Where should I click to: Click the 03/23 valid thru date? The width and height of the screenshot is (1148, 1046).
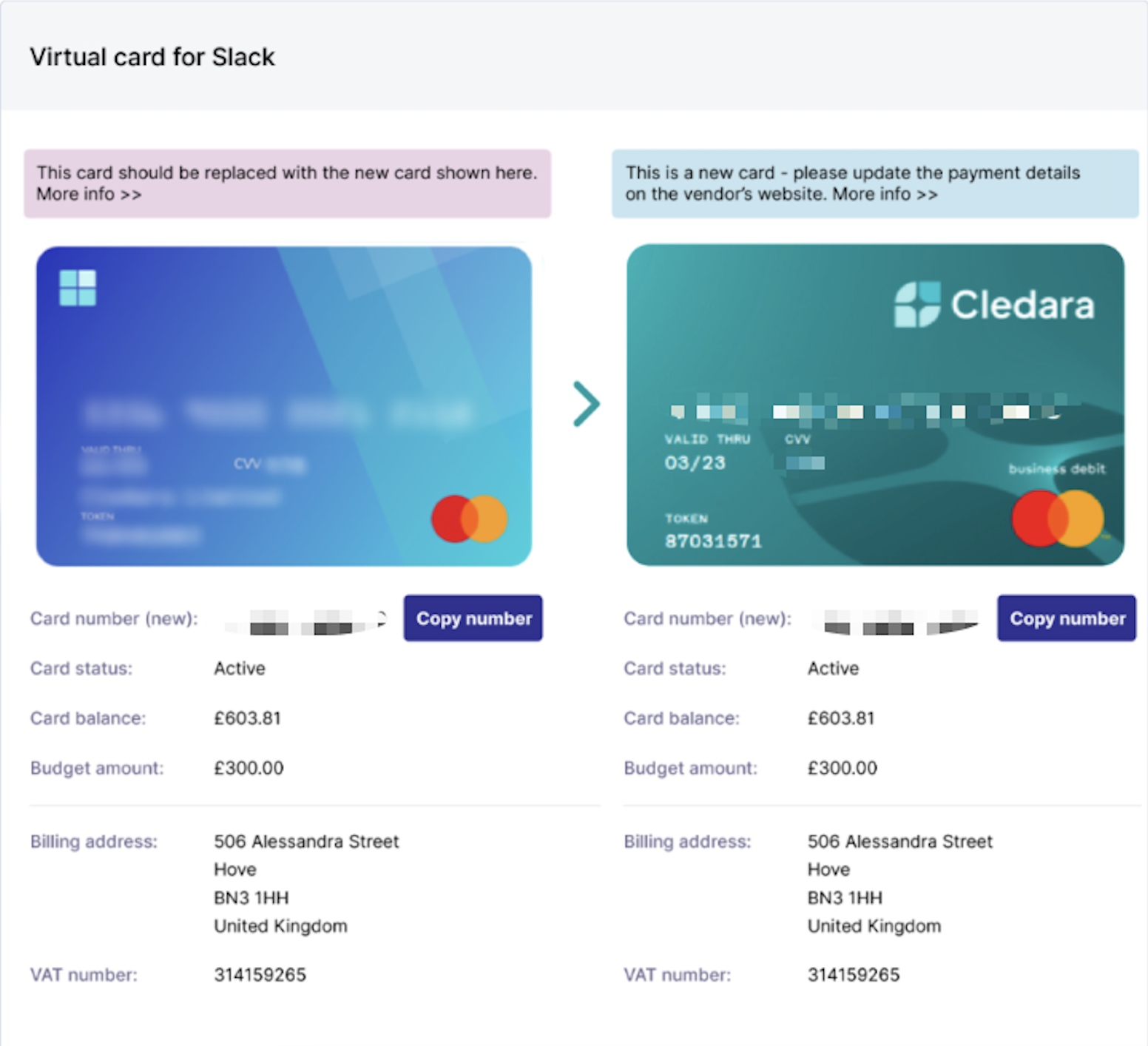point(695,463)
